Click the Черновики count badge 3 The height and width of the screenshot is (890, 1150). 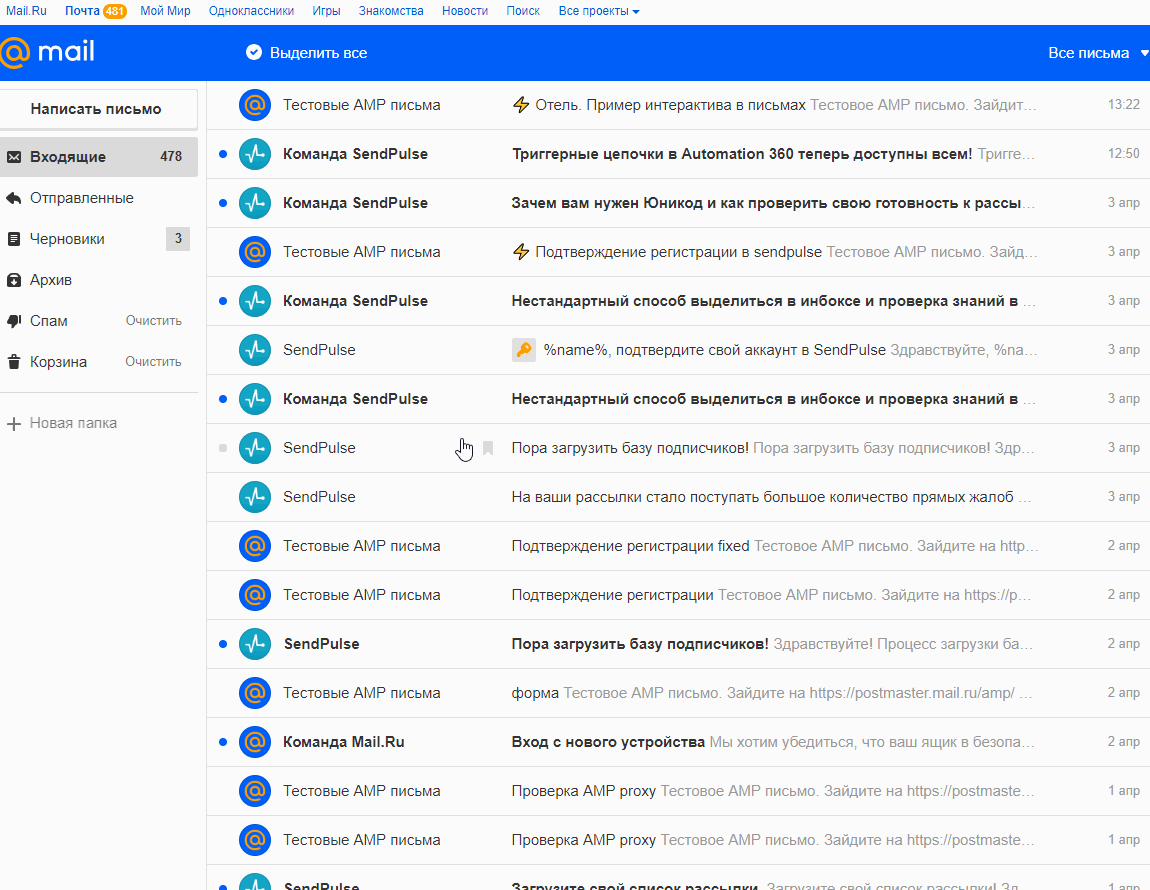click(177, 238)
